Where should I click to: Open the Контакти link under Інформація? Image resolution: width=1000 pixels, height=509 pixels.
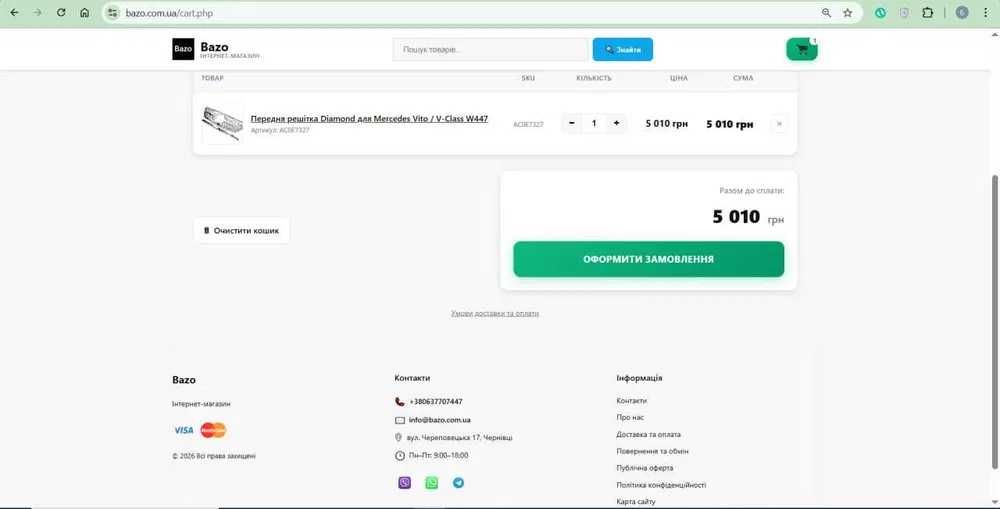(631, 401)
